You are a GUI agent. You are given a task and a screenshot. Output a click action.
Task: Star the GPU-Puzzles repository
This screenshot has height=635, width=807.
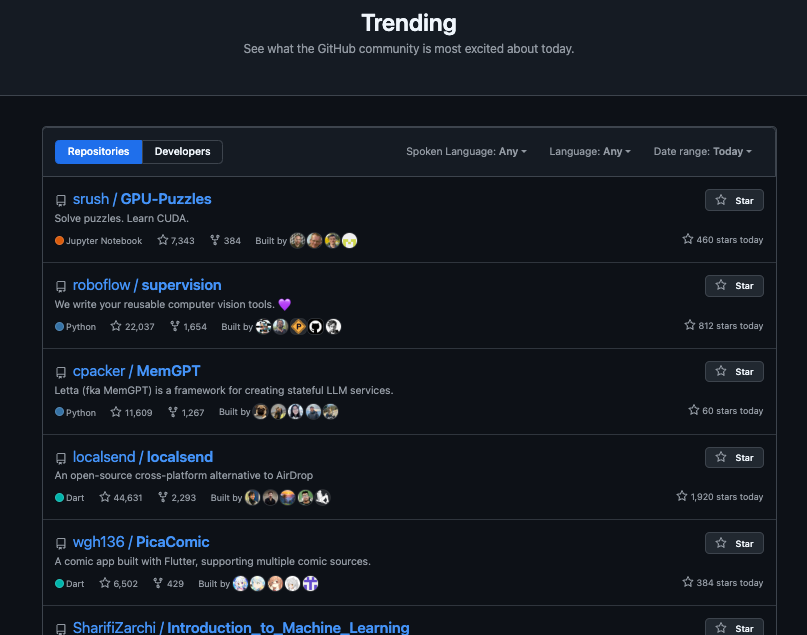[734, 200]
